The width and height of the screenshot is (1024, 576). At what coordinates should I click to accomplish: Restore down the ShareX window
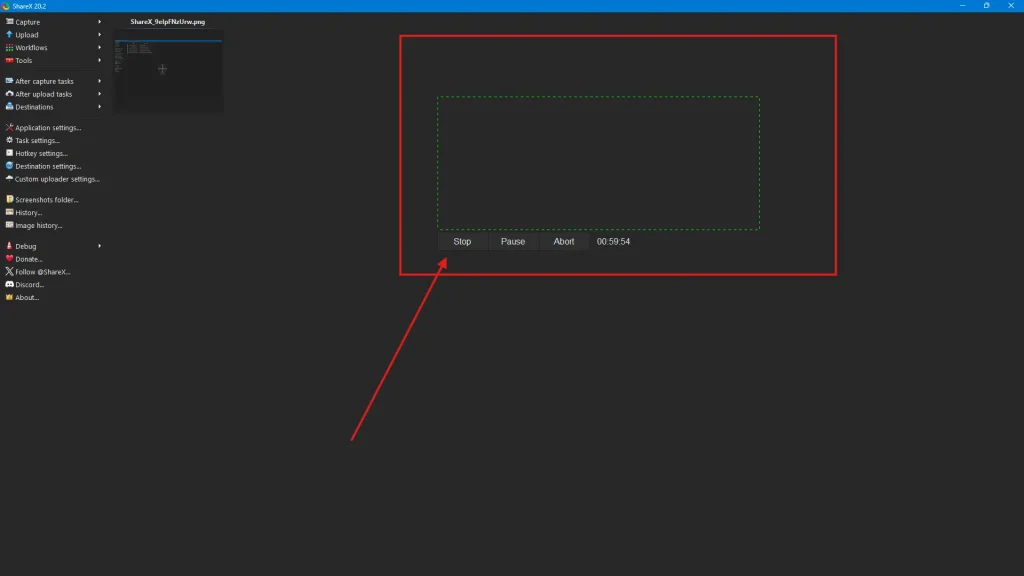986,6
